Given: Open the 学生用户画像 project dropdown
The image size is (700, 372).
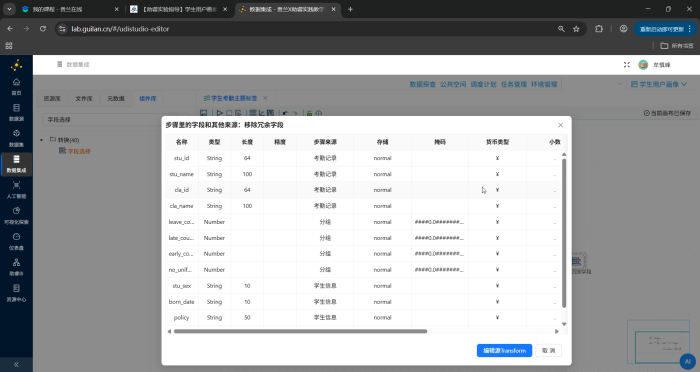Looking at the screenshot, I should coord(658,84).
